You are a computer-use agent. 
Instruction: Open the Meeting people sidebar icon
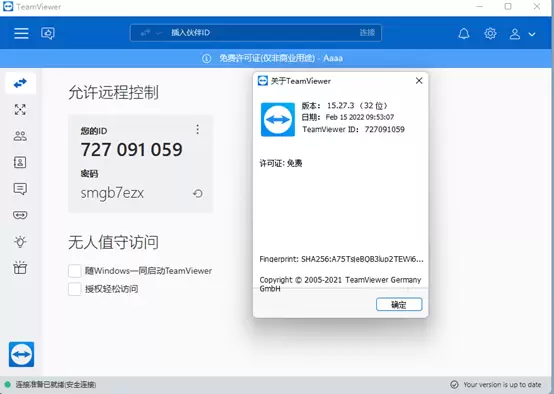(20, 136)
